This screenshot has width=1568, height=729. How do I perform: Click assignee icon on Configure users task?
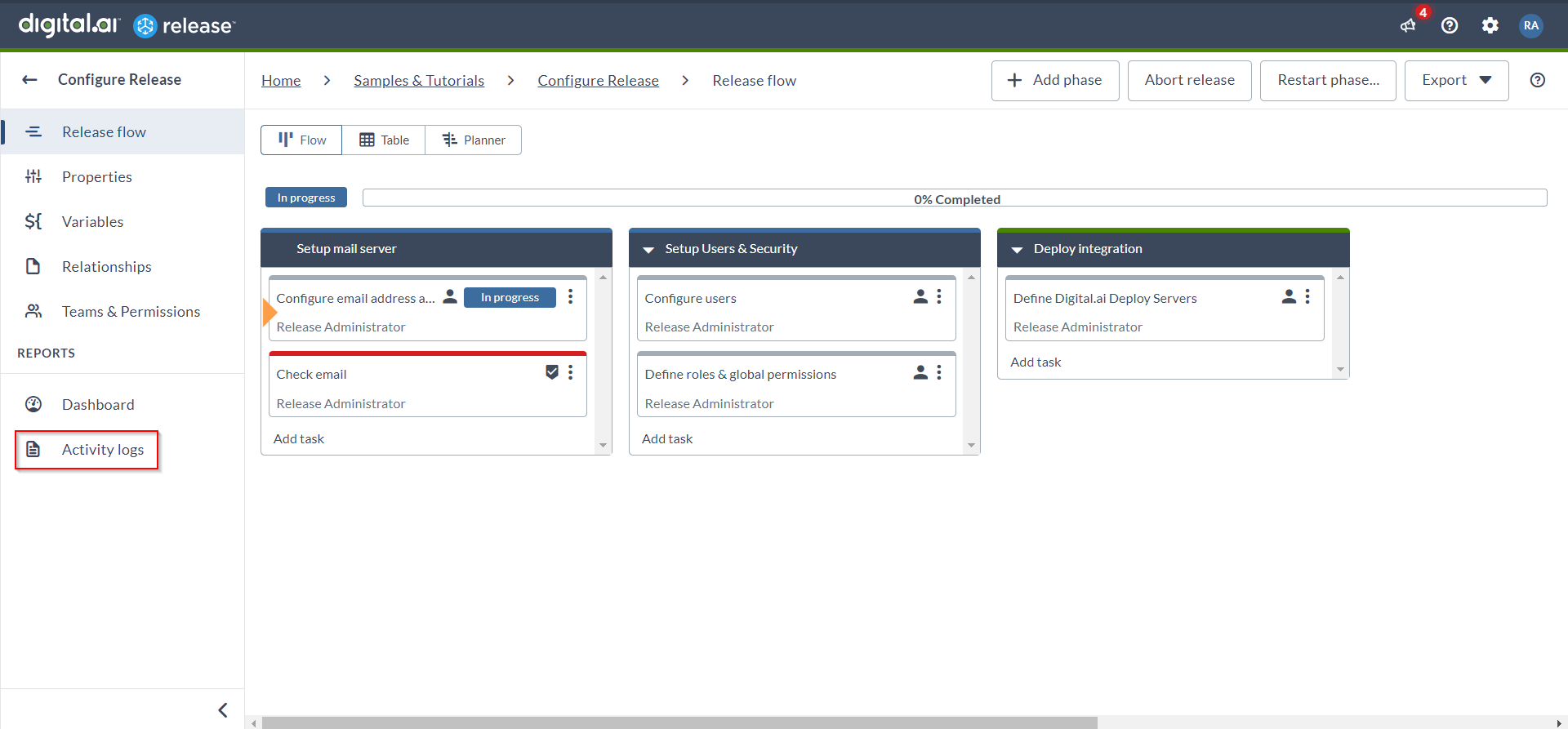coord(920,297)
